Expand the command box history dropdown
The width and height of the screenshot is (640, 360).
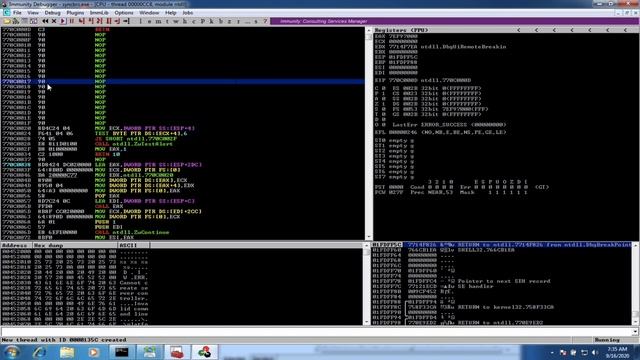click(635, 331)
